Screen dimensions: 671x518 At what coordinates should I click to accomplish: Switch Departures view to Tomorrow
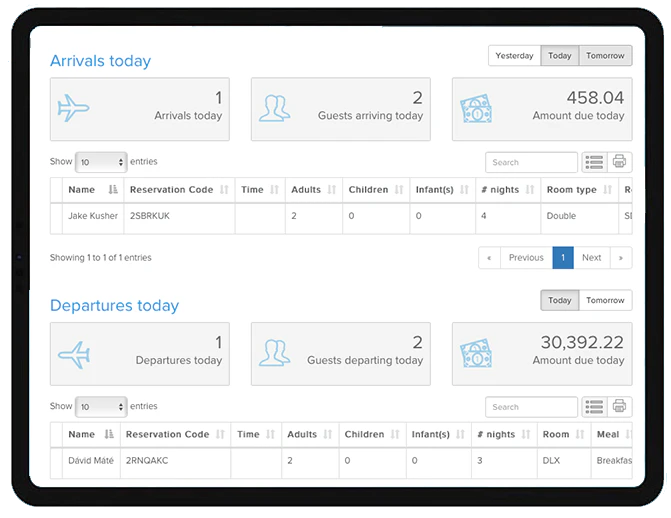[605, 300]
